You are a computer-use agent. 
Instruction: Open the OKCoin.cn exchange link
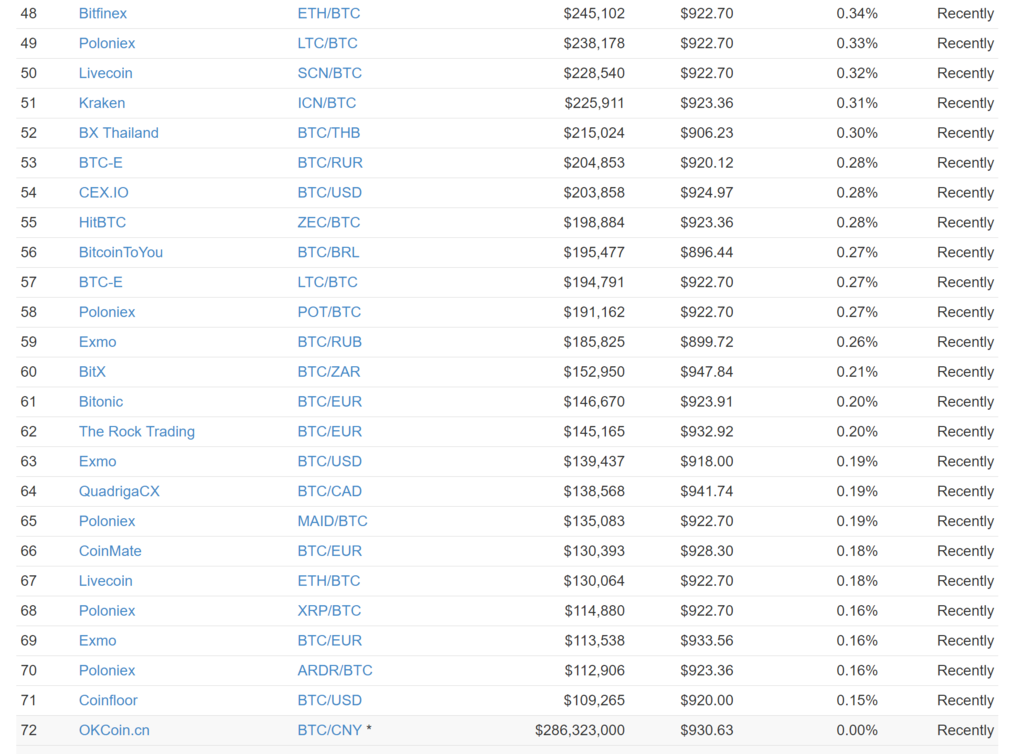[x=114, y=730]
